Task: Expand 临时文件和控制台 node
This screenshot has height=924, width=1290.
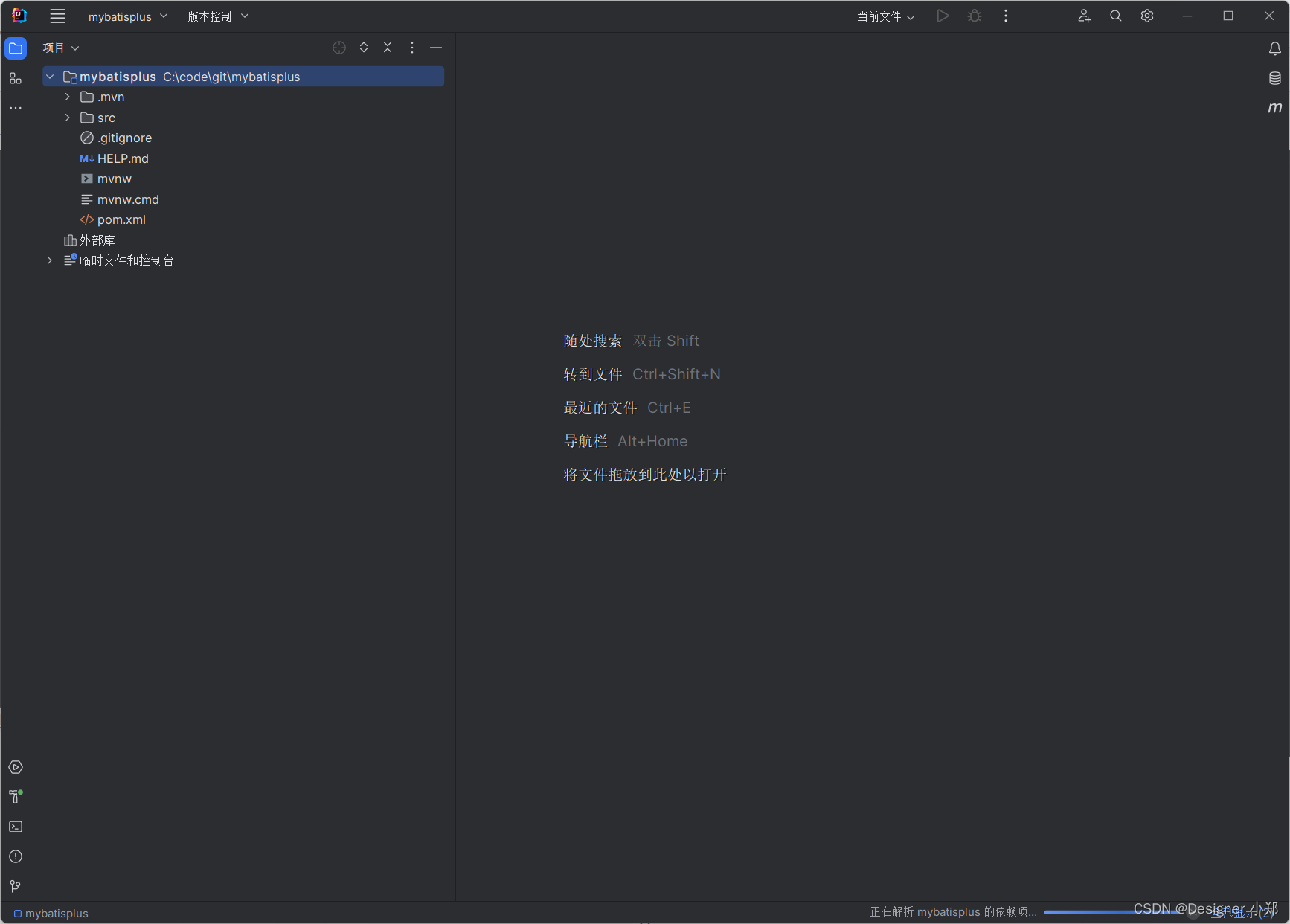Action: [50, 260]
